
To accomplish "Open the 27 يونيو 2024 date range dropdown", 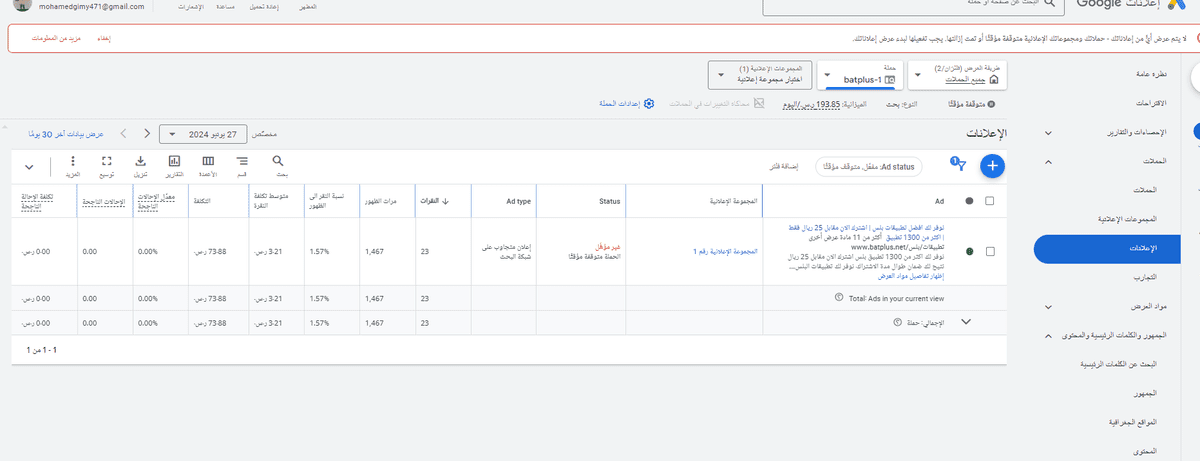I will pyautogui.click(x=204, y=133).
